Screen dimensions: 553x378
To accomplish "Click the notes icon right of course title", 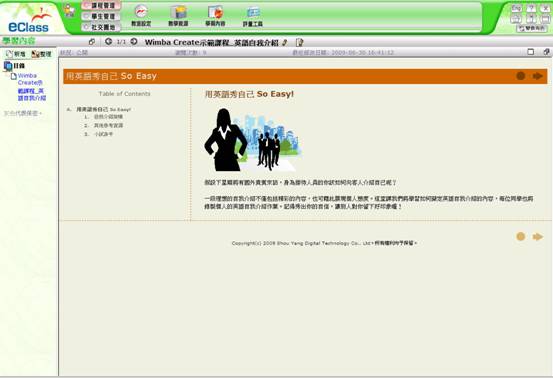I will [x=299, y=42].
